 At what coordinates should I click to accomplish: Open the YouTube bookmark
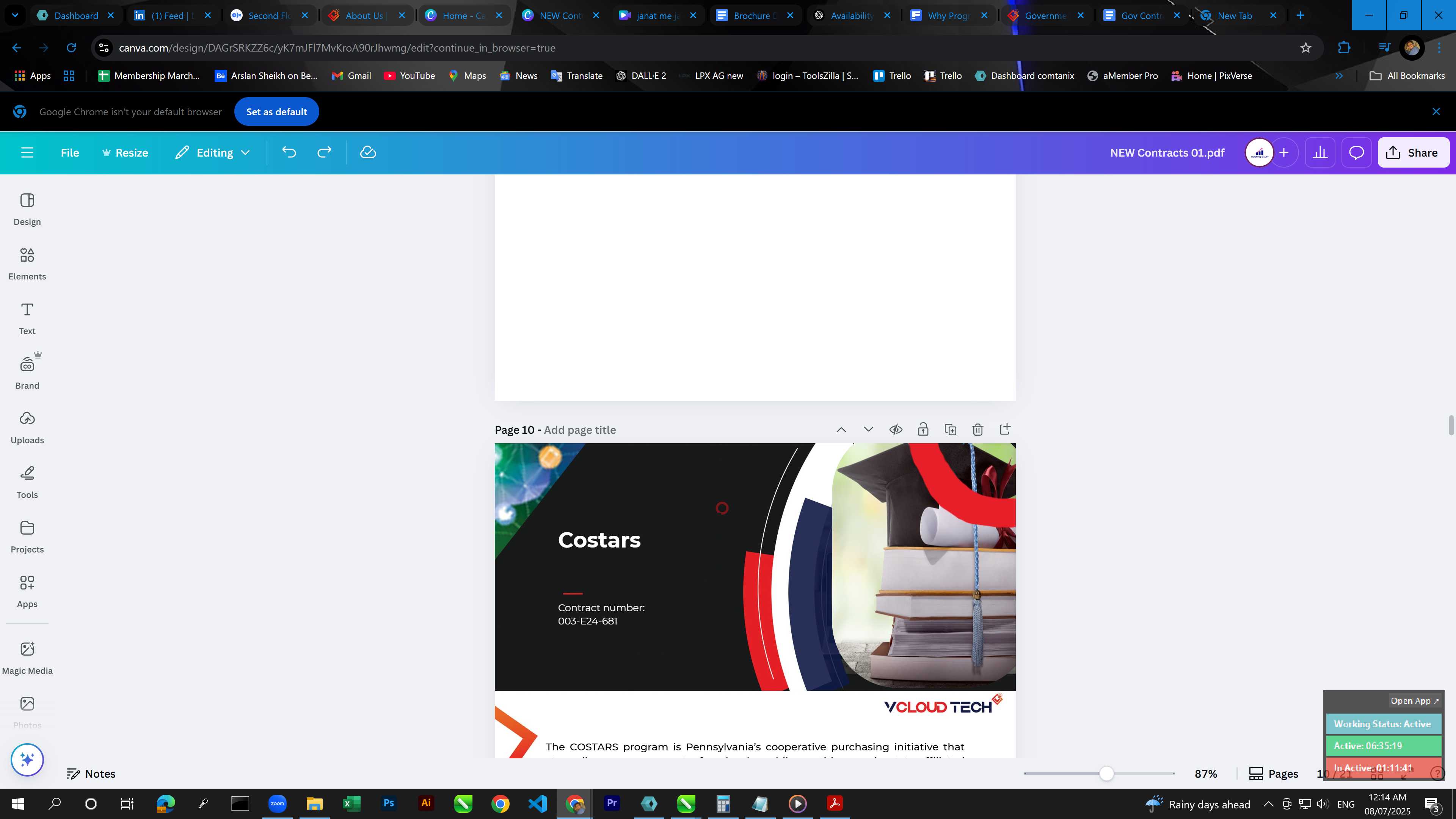409,76
